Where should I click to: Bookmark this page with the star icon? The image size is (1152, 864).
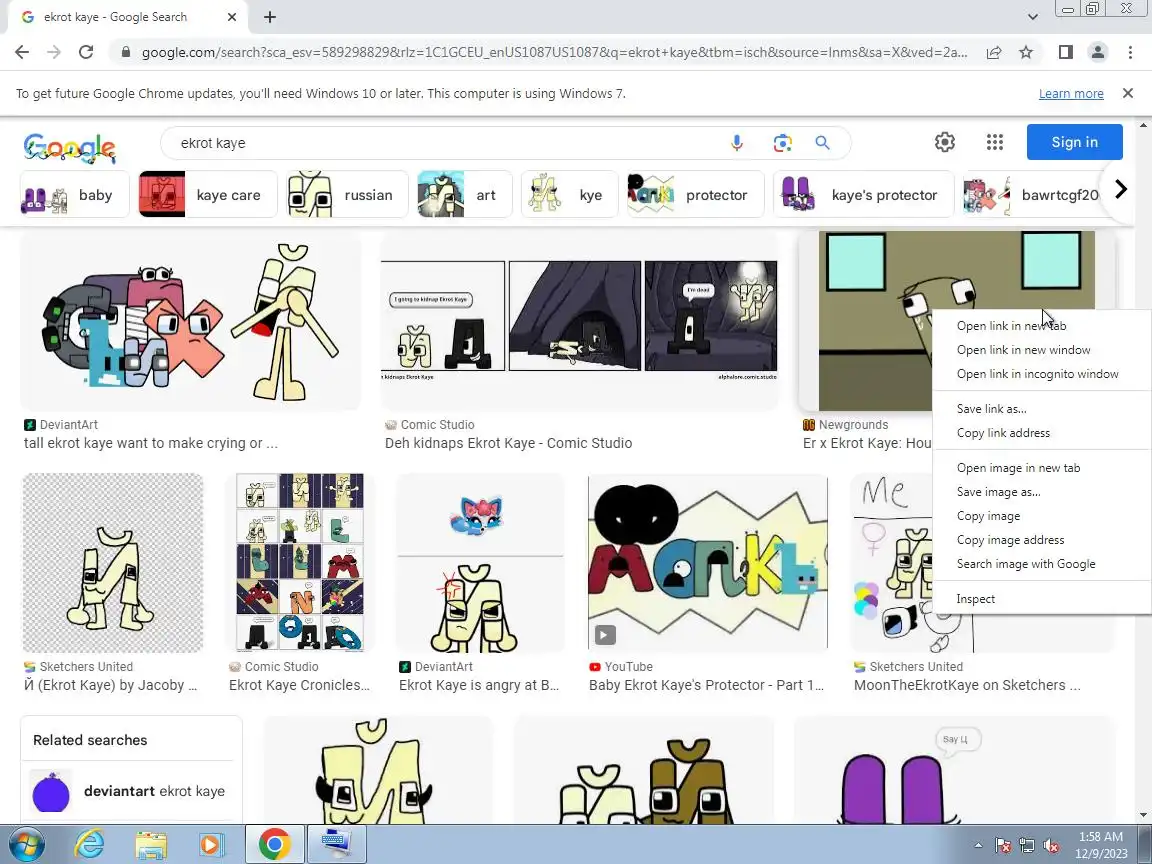[x=1026, y=52]
